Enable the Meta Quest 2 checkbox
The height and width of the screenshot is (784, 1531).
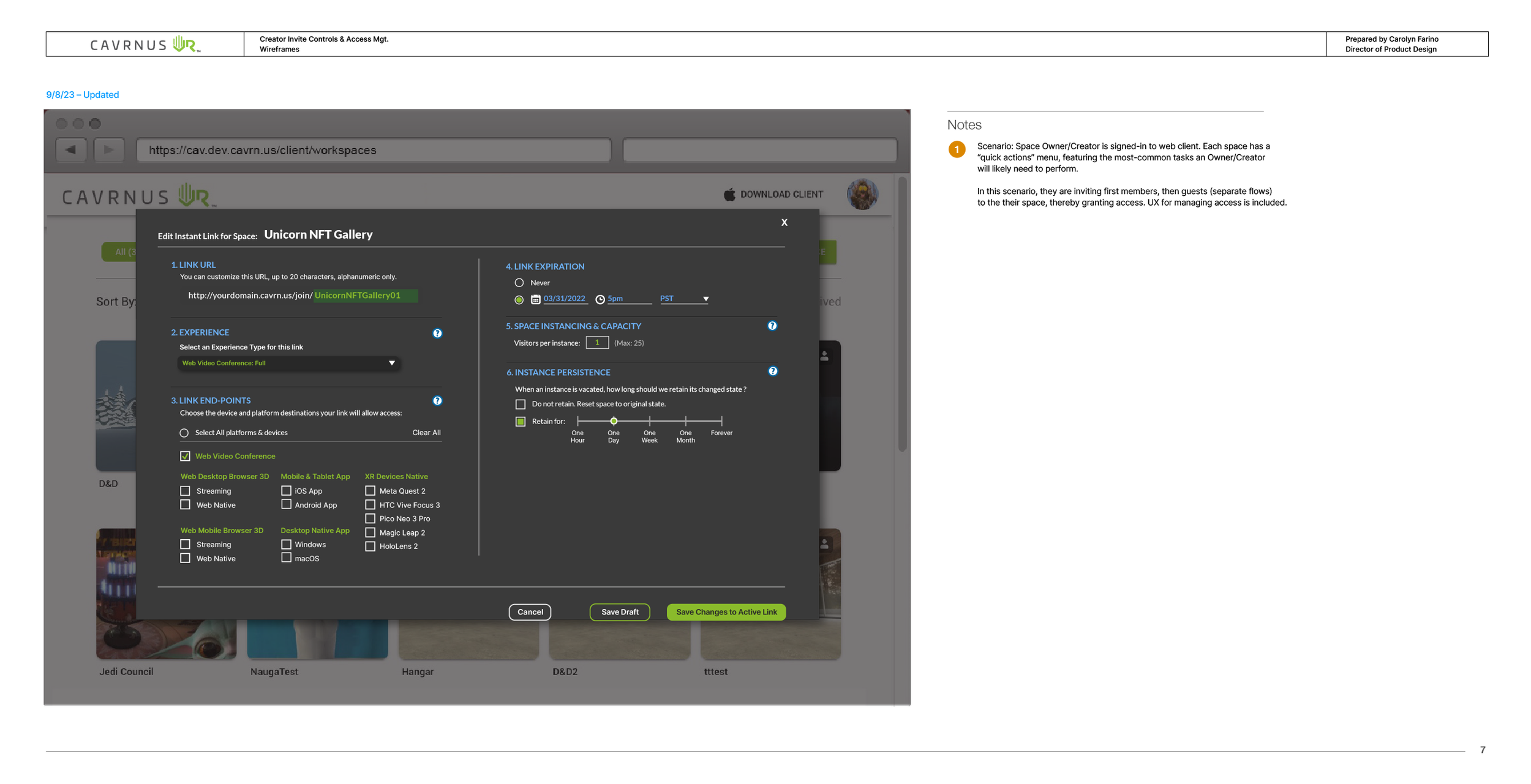coord(371,490)
